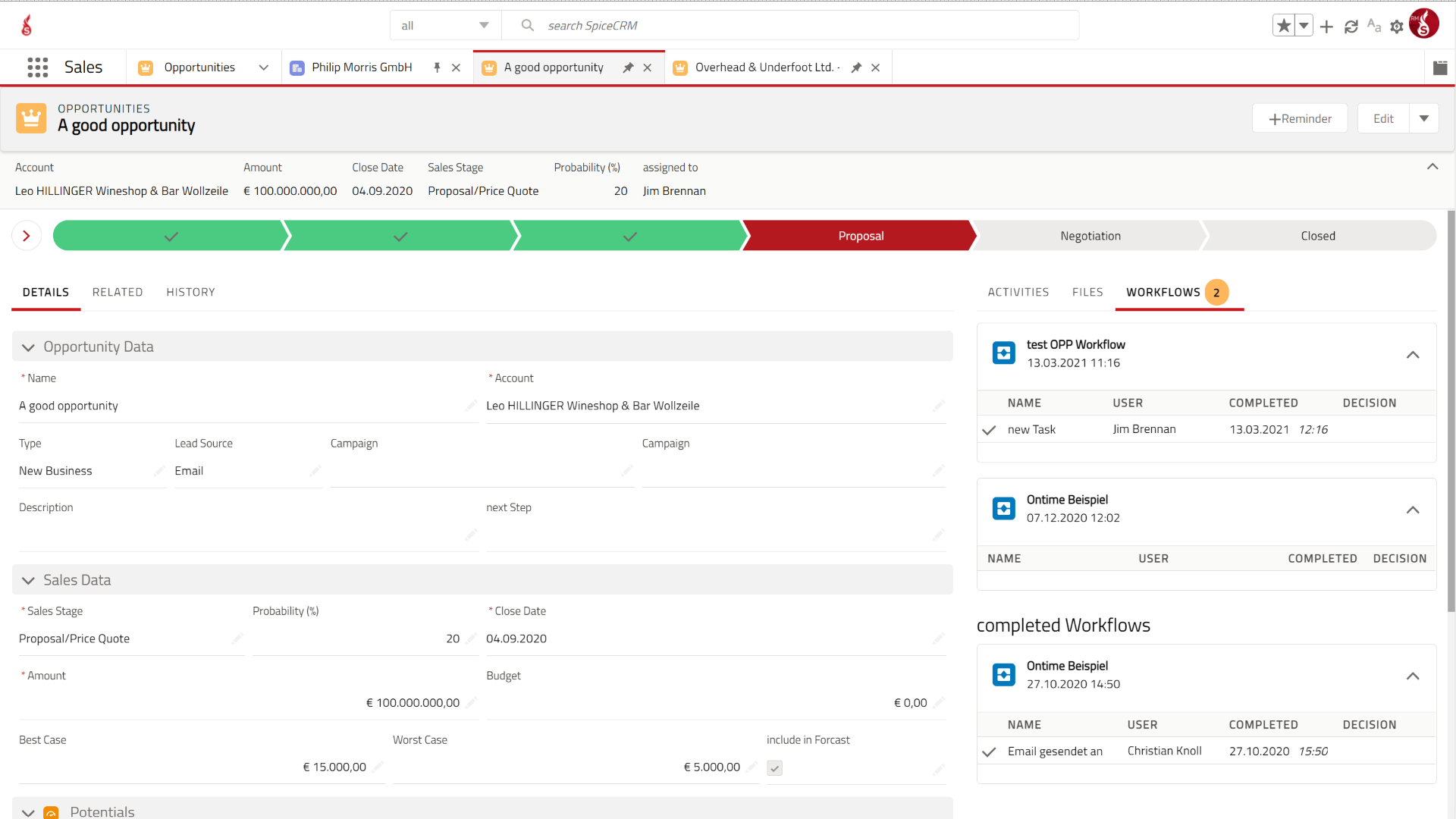Click the search magnifier icon
The height and width of the screenshot is (819, 1456).
528,25
